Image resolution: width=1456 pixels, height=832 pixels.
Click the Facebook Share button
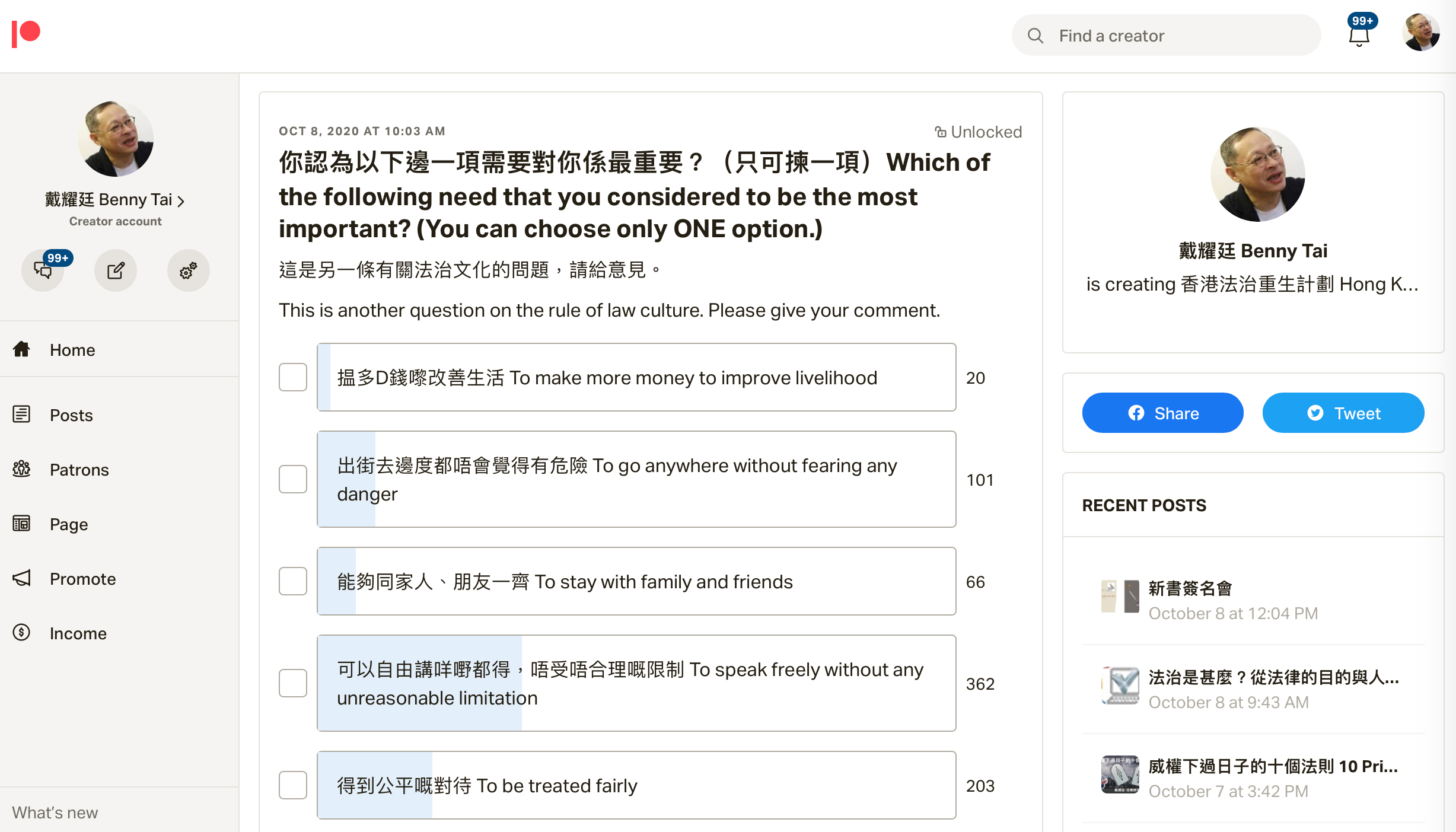(x=1162, y=413)
